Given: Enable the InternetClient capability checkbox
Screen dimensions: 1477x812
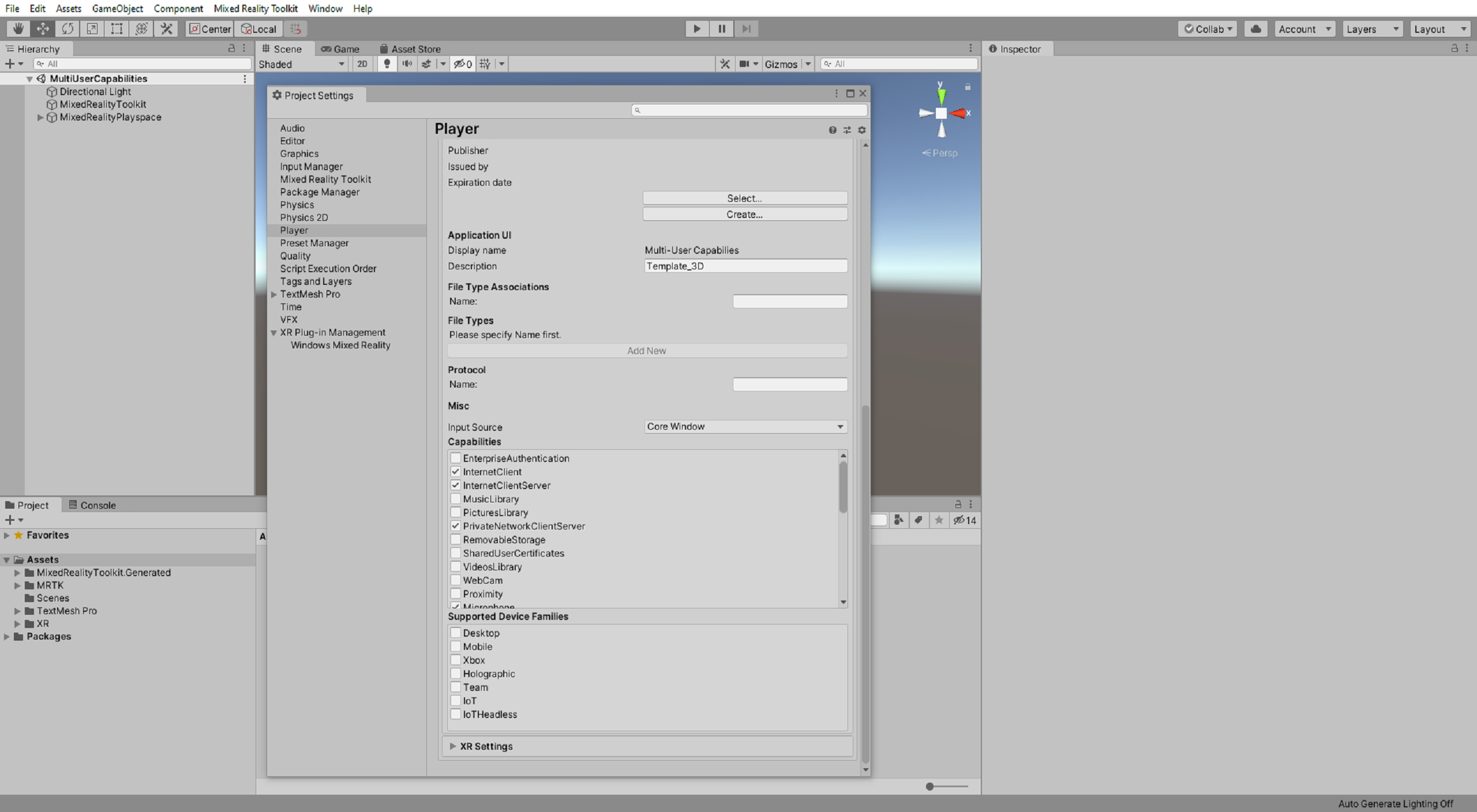Looking at the screenshot, I should click(x=455, y=471).
